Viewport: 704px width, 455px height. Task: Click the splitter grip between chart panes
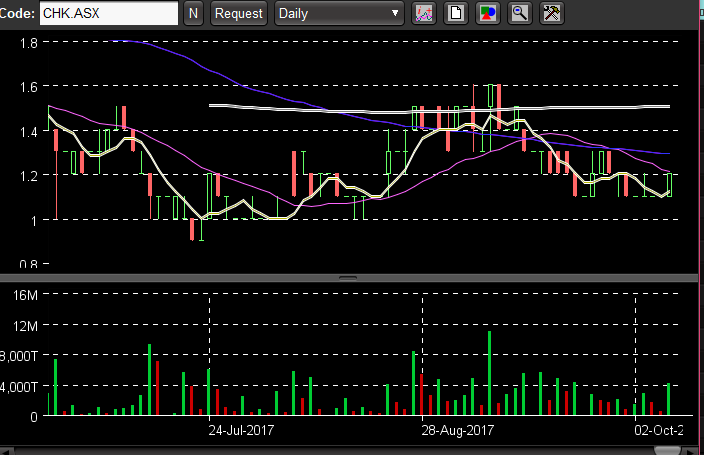[x=348, y=278]
